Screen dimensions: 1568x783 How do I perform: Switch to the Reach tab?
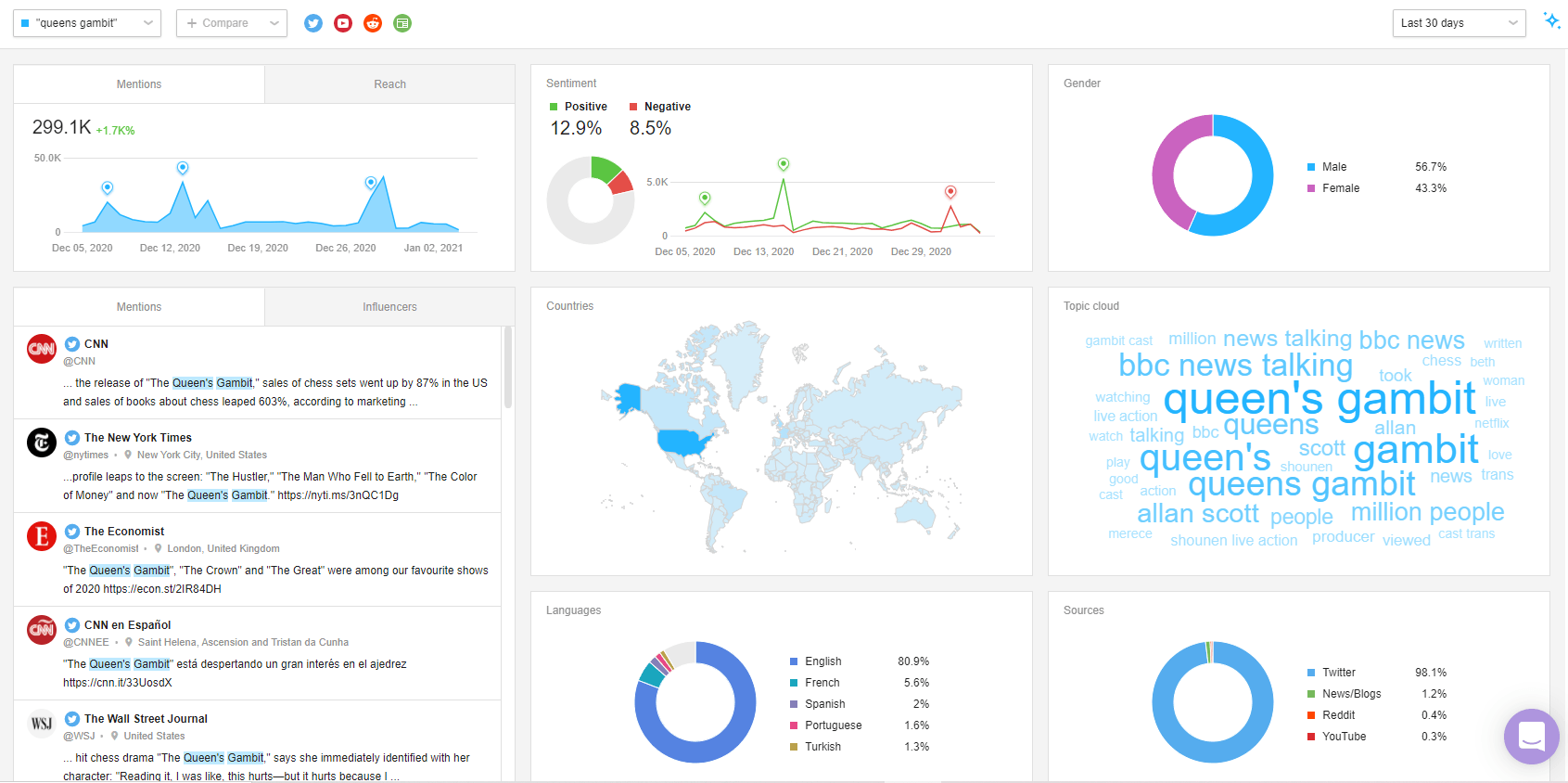(x=389, y=84)
